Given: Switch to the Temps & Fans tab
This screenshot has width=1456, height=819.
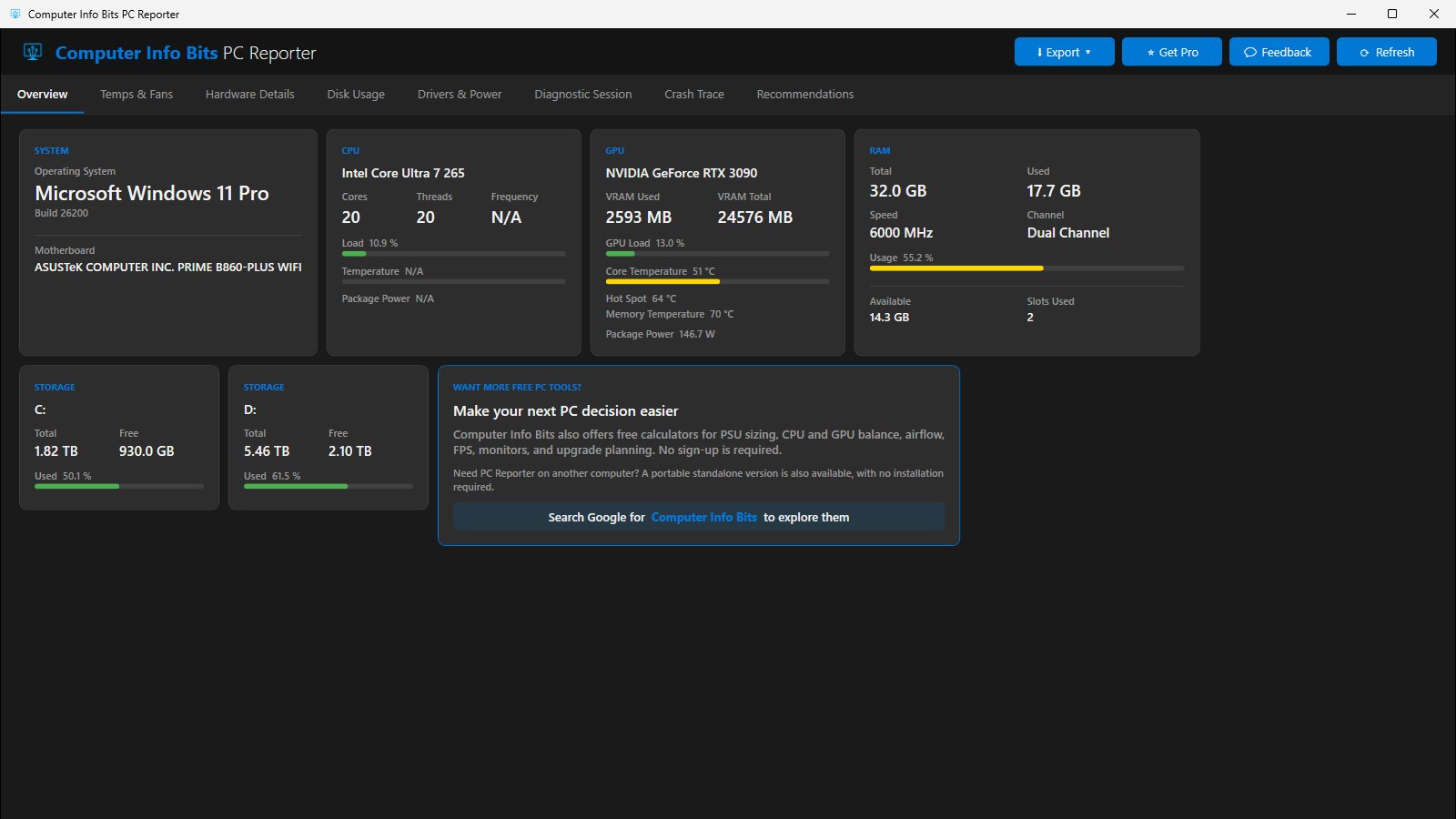Looking at the screenshot, I should (x=136, y=95).
